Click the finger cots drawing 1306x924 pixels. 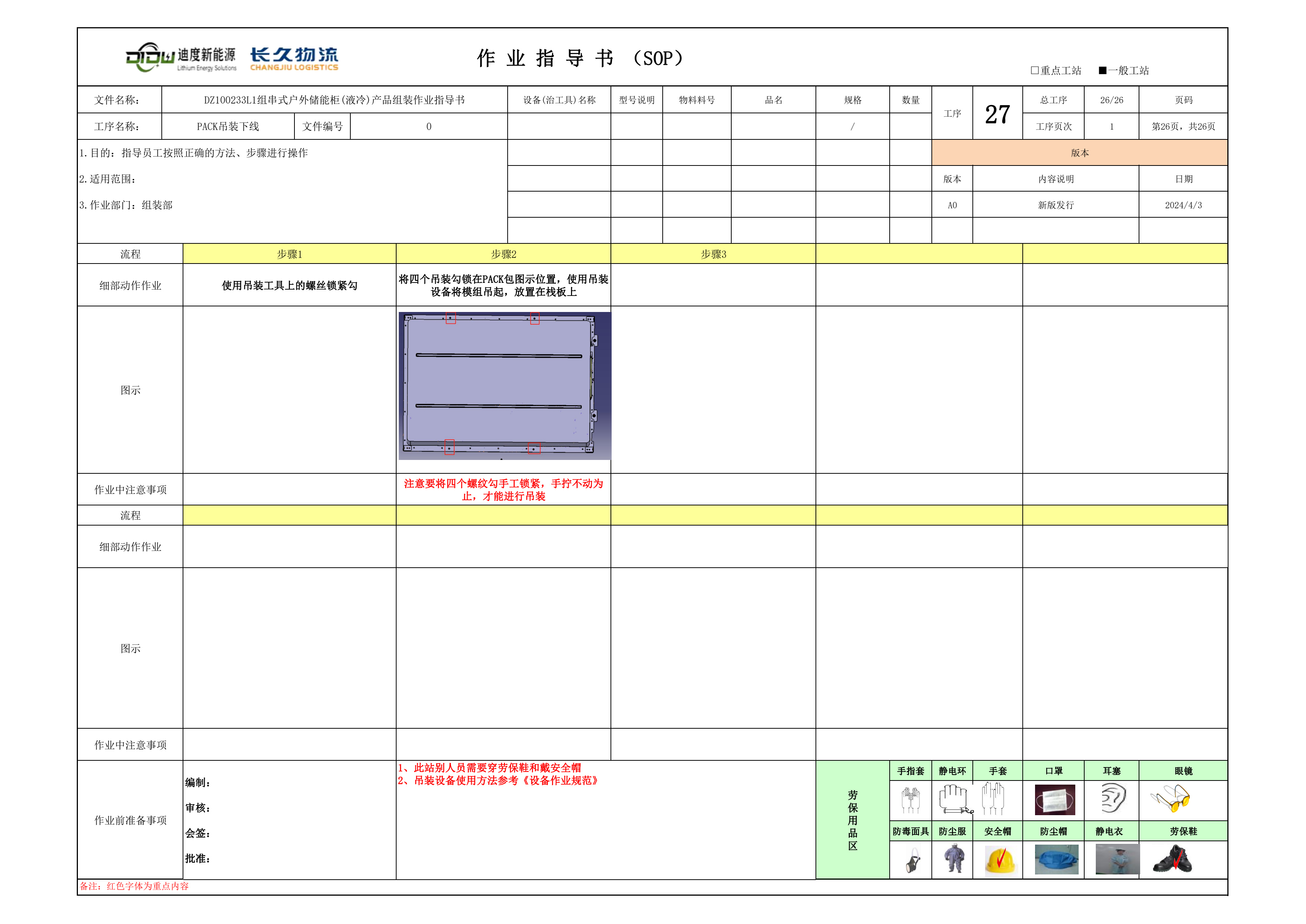[x=911, y=800]
